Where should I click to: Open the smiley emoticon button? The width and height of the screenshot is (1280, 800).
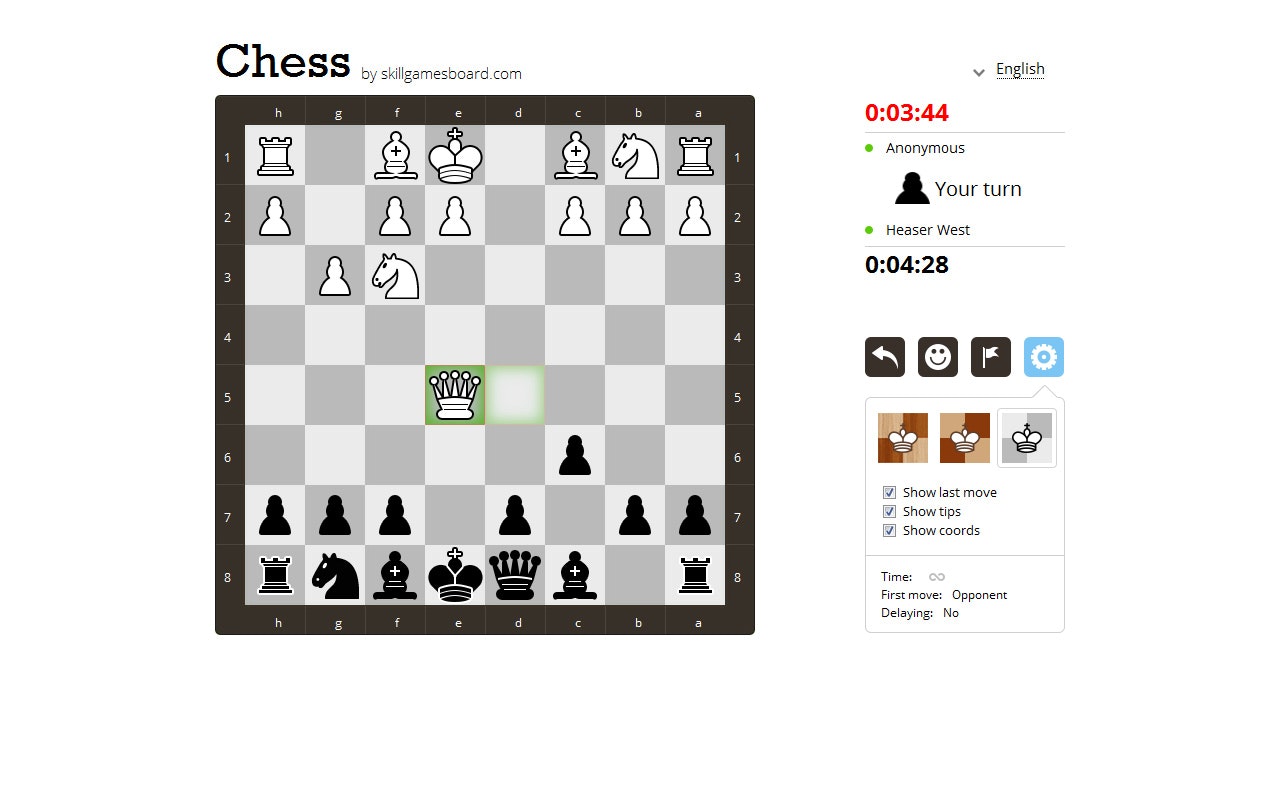[x=938, y=357]
